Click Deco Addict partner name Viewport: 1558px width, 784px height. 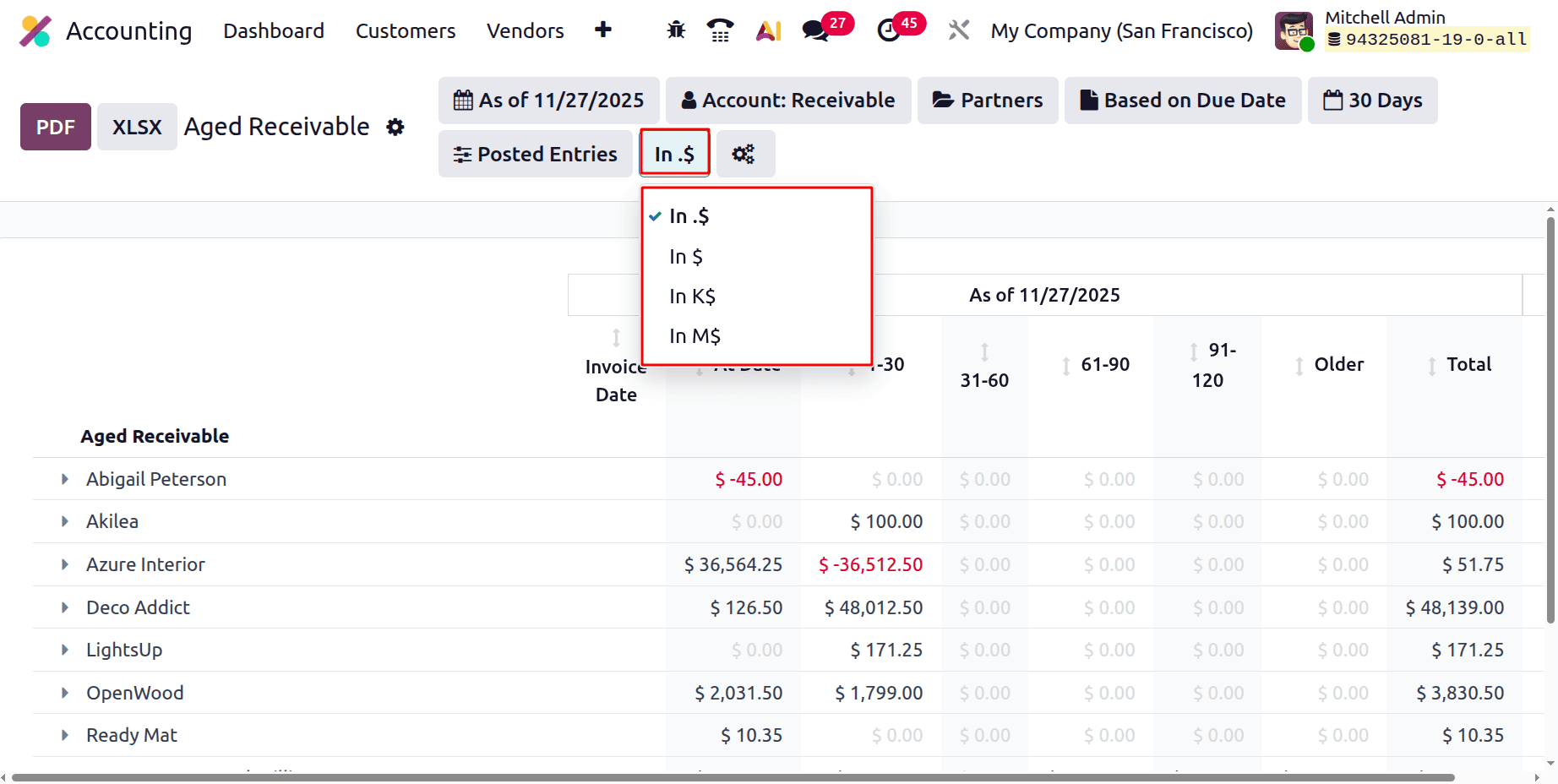(x=138, y=607)
